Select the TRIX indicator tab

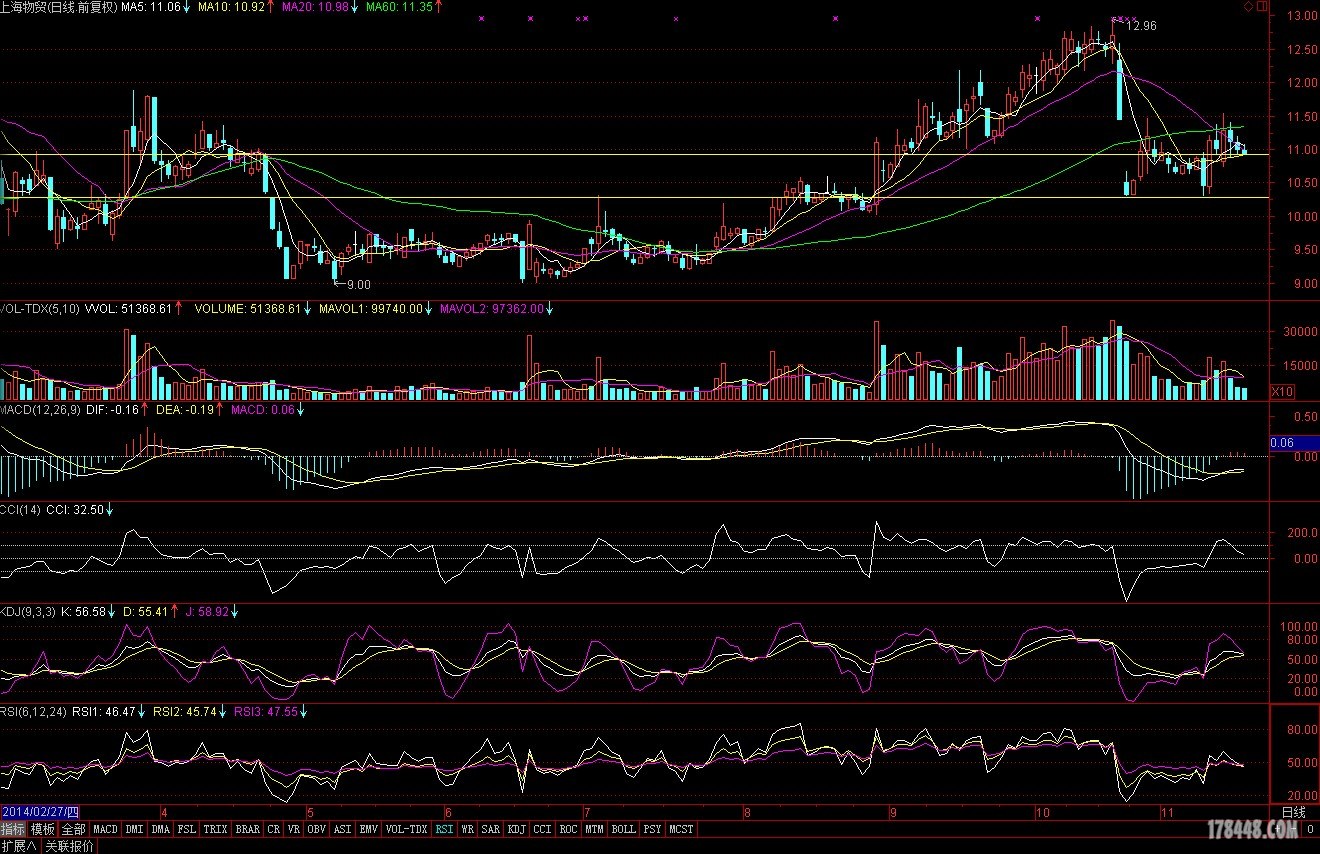click(215, 829)
